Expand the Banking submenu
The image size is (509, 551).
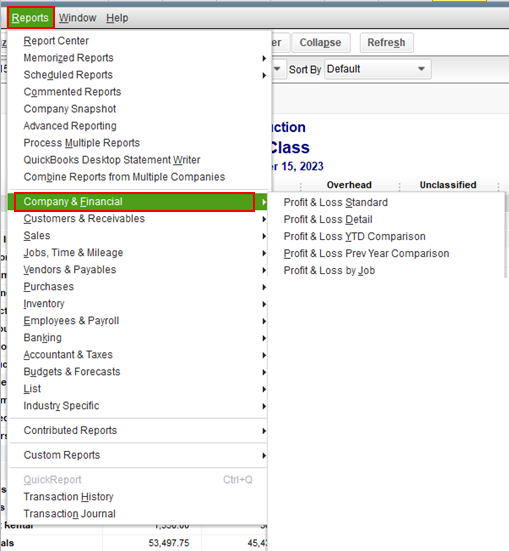[137, 338]
